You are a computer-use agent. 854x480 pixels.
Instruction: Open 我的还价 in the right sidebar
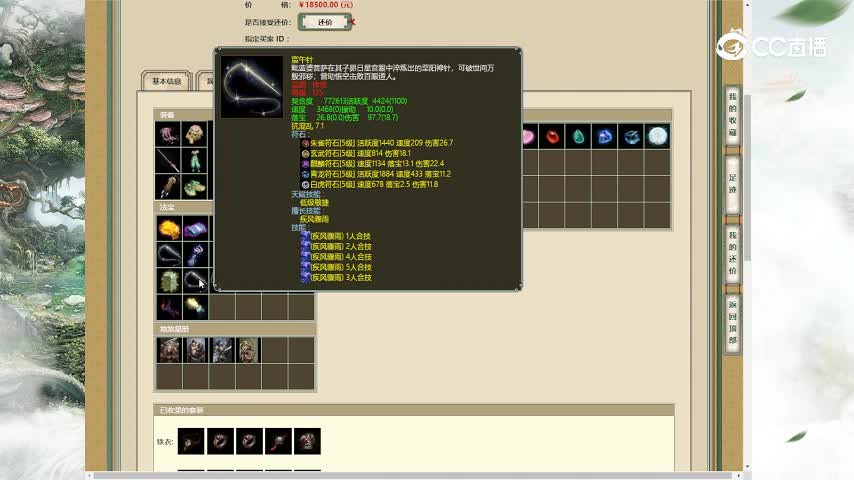(x=733, y=253)
